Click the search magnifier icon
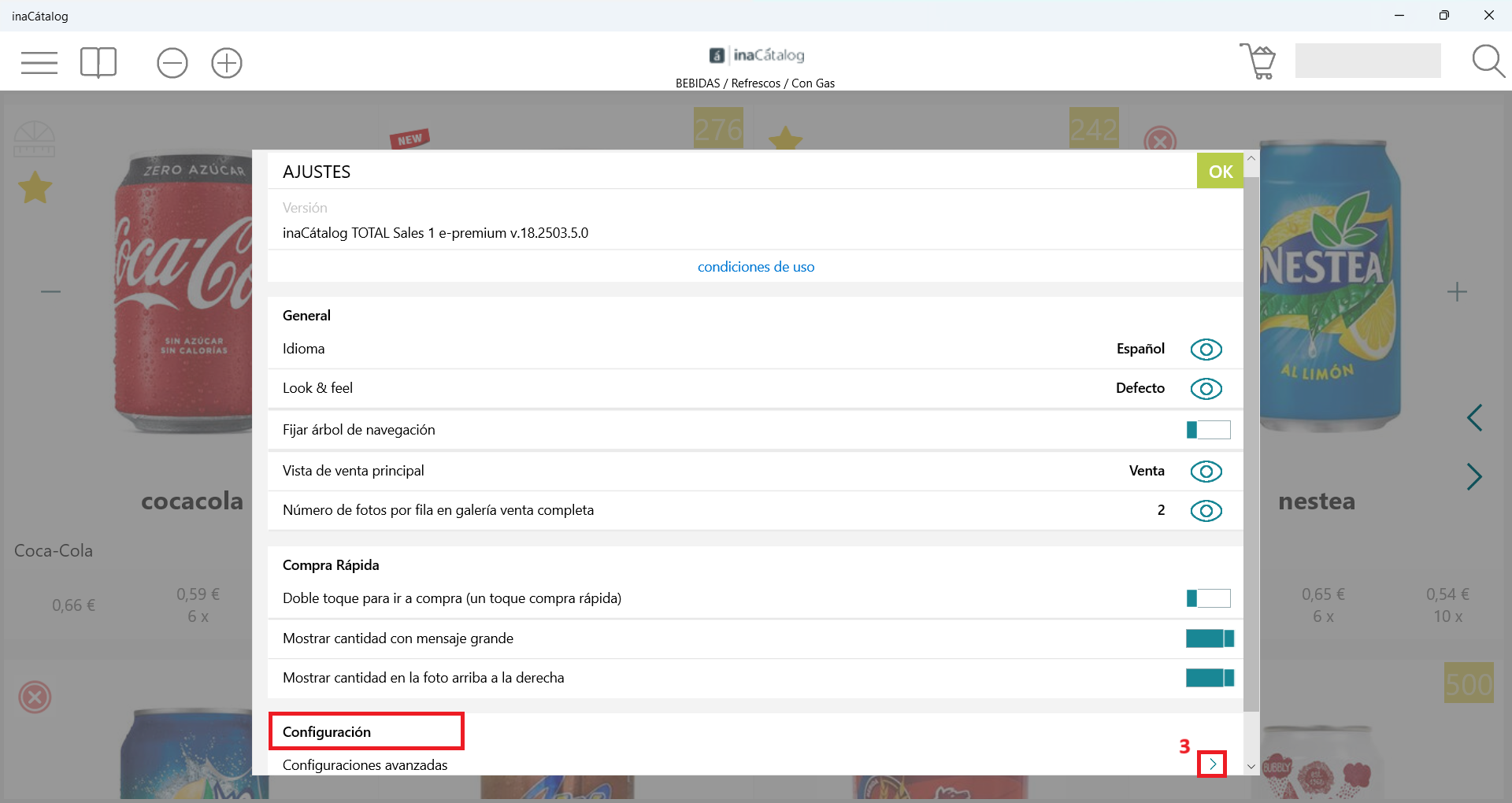1512x803 pixels. click(1488, 61)
